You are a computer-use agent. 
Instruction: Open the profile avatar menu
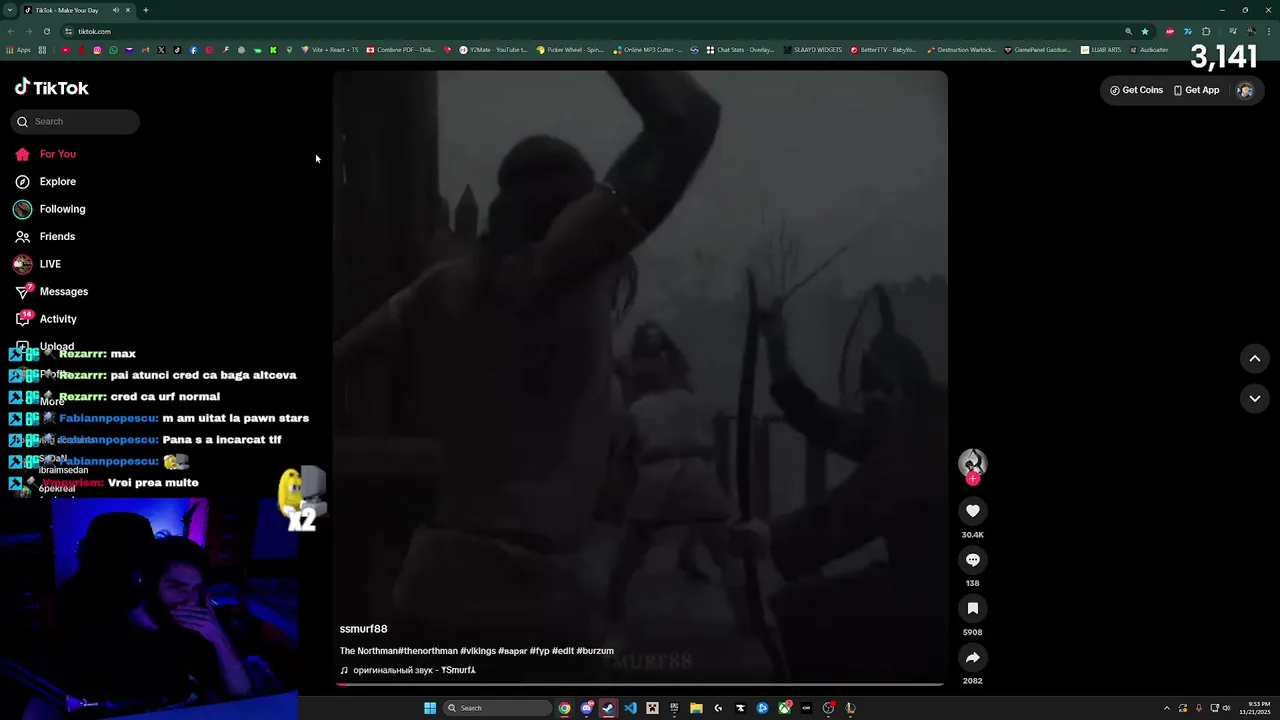click(1244, 90)
